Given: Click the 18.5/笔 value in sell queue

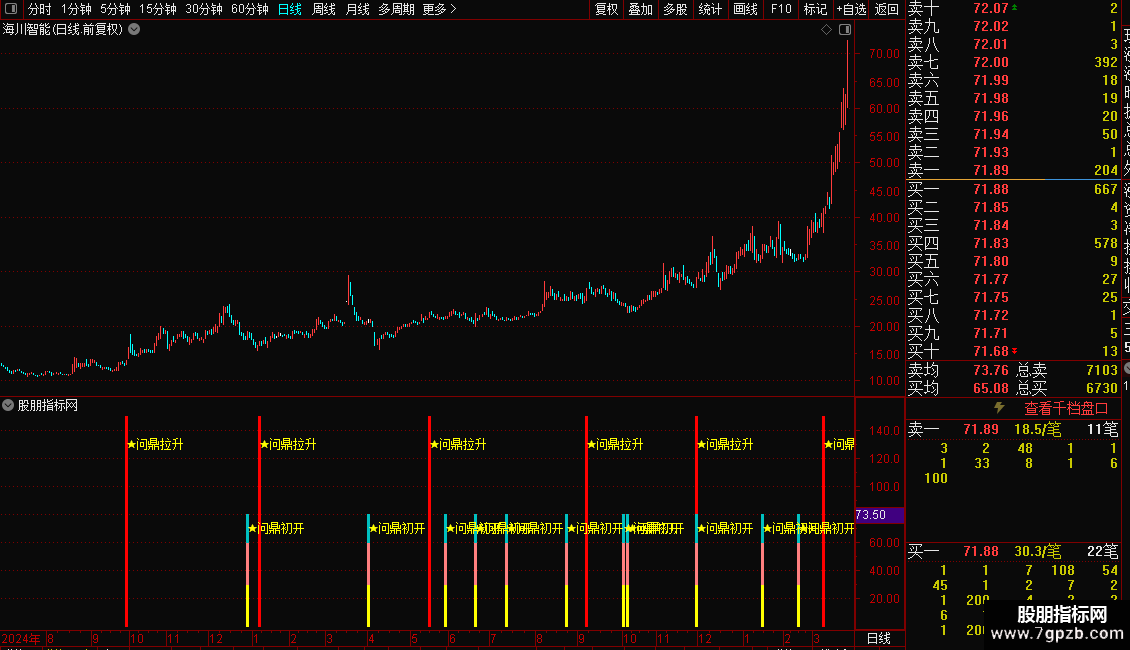Looking at the screenshot, I should pyautogui.click(x=1038, y=429).
